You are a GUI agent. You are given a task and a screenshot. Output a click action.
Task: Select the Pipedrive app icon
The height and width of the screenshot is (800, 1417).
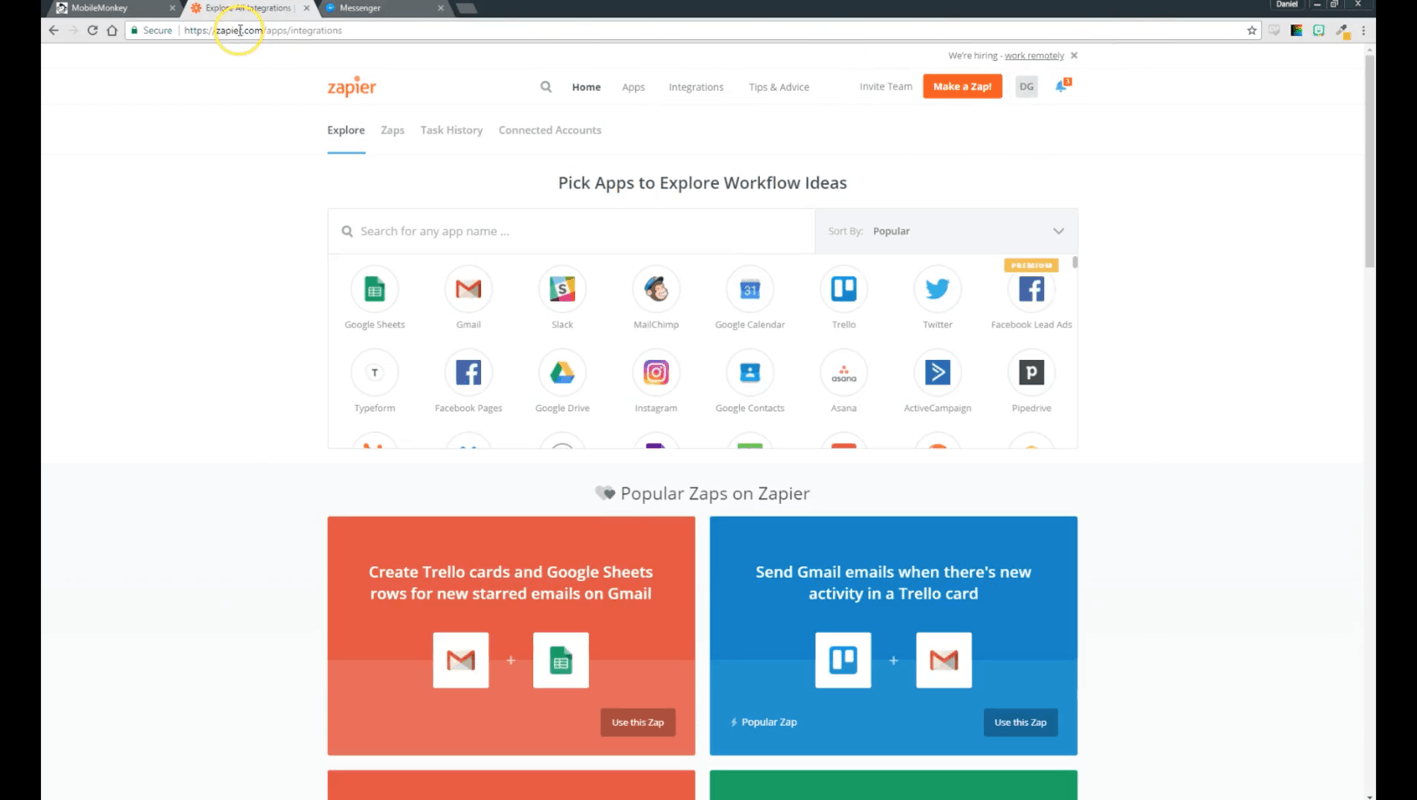click(x=1031, y=372)
